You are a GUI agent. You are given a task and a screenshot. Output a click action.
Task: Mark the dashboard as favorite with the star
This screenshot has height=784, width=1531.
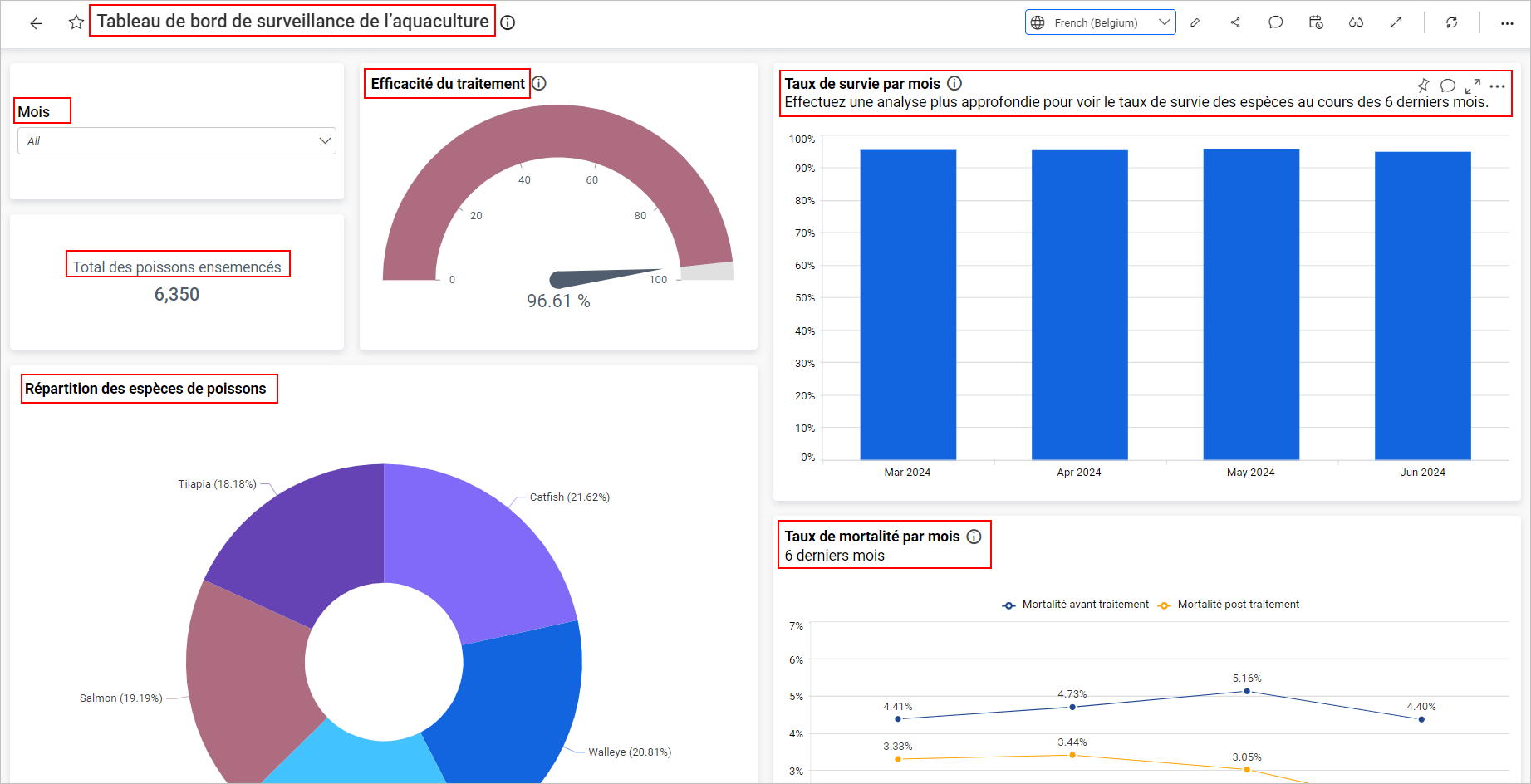[x=75, y=22]
